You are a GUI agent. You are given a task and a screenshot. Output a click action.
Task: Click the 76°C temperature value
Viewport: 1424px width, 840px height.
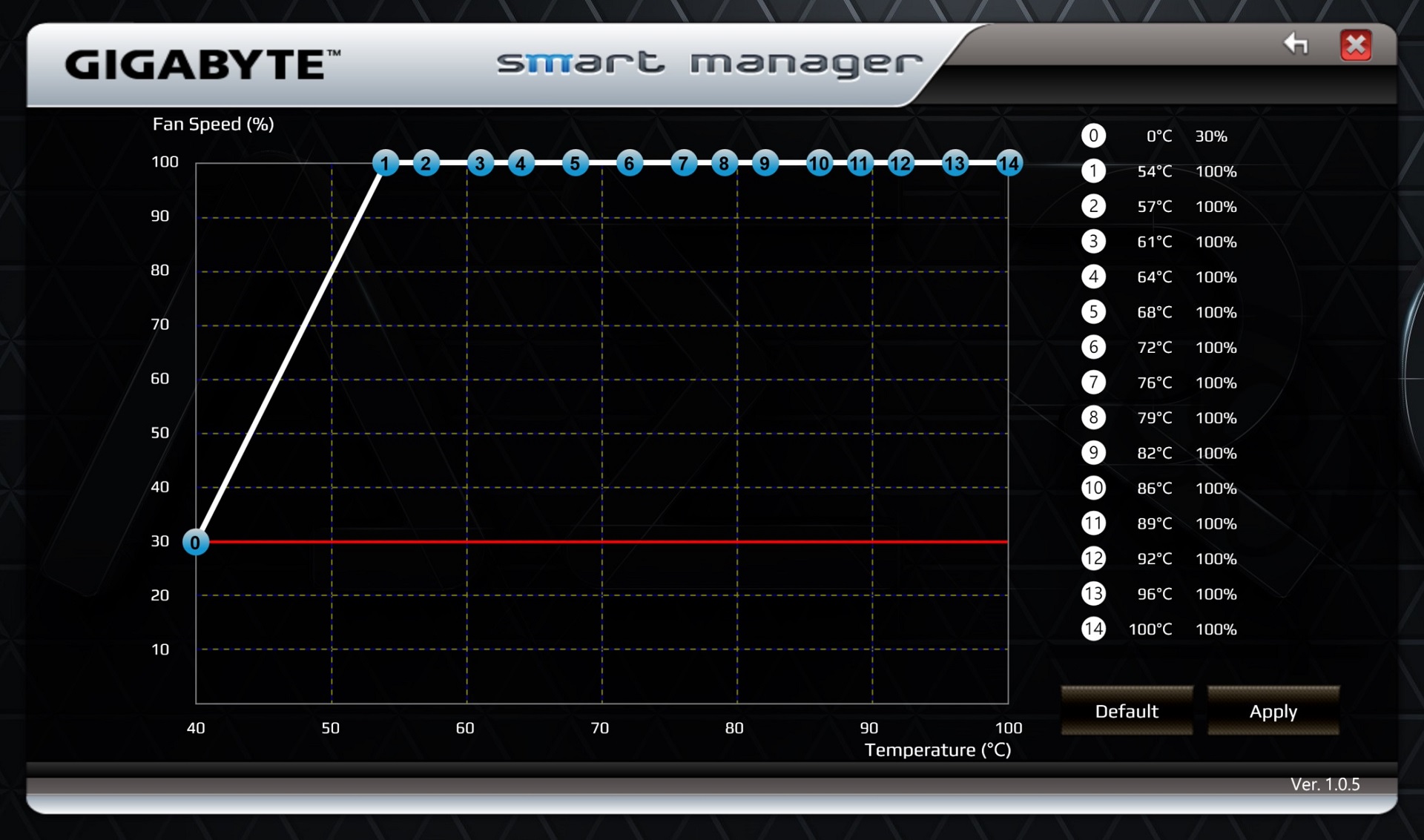click(x=1155, y=383)
